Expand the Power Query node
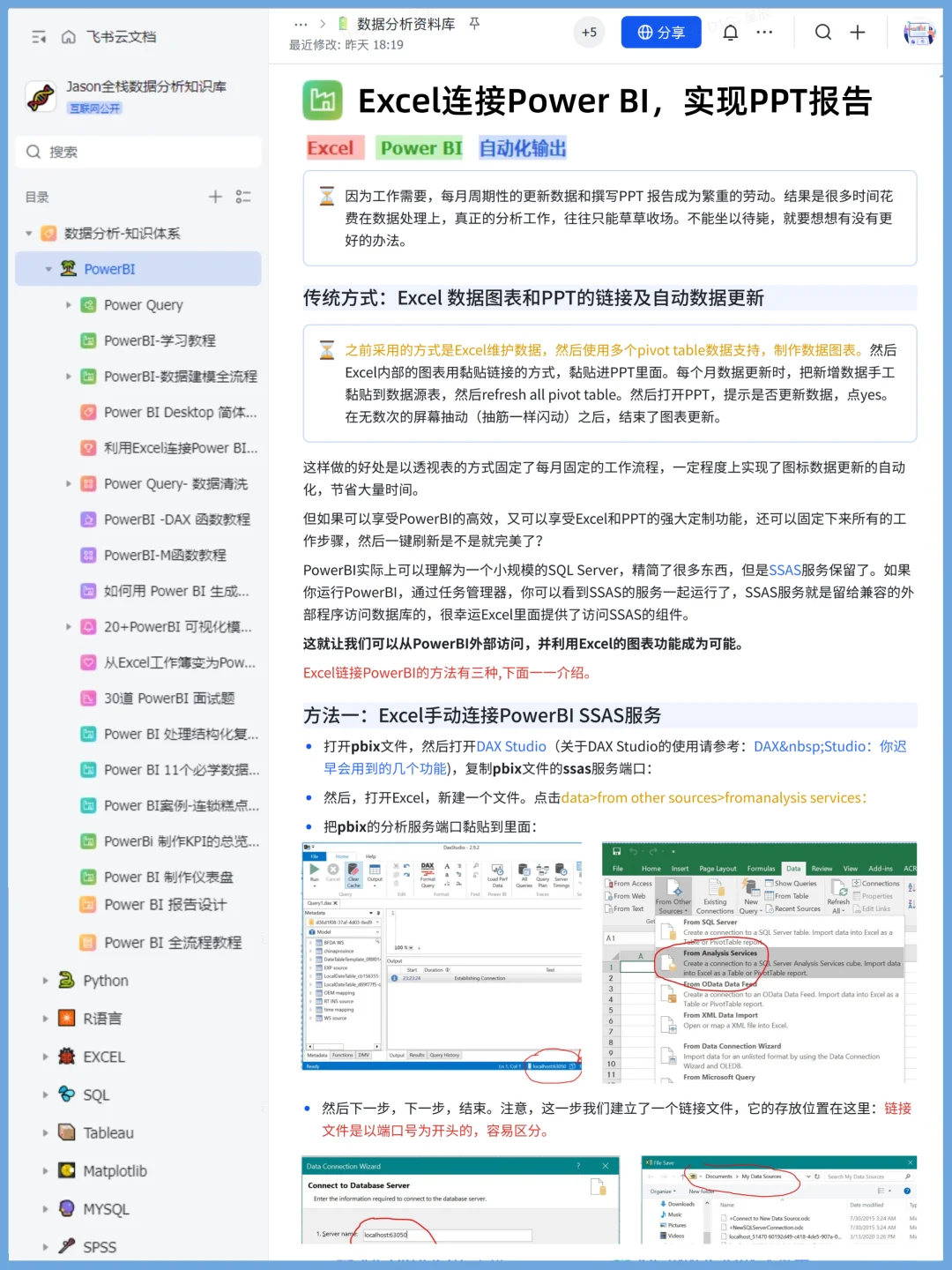This screenshot has height=1270, width=952. pyautogui.click(x=69, y=305)
